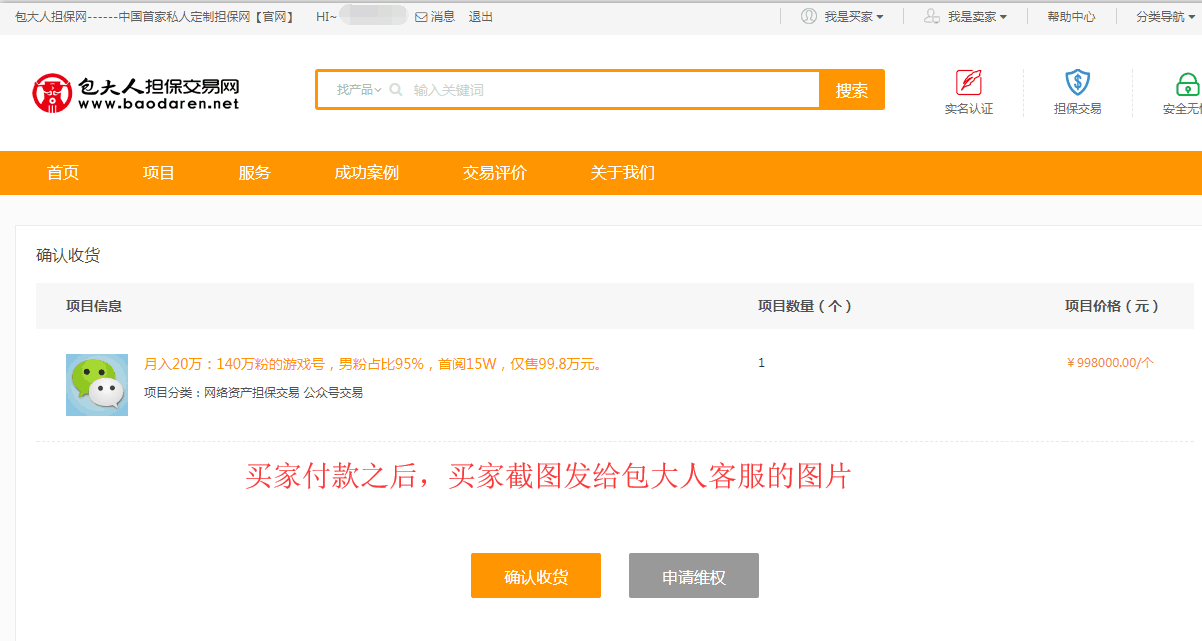Open 消息 via the envelope icon
The image size is (1202, 641).
click(x=422, y=16)
